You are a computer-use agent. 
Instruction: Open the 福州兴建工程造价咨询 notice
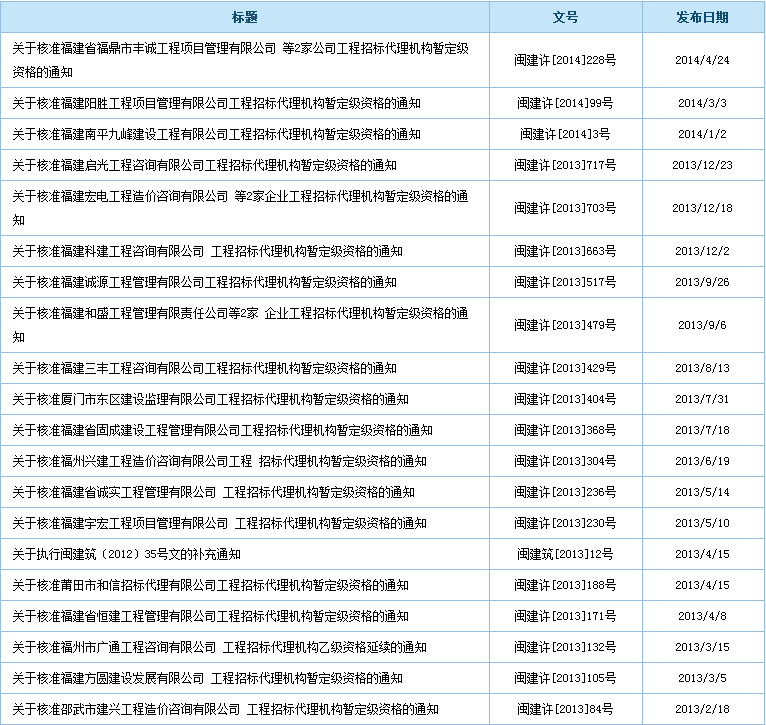[x=219, y=461]
